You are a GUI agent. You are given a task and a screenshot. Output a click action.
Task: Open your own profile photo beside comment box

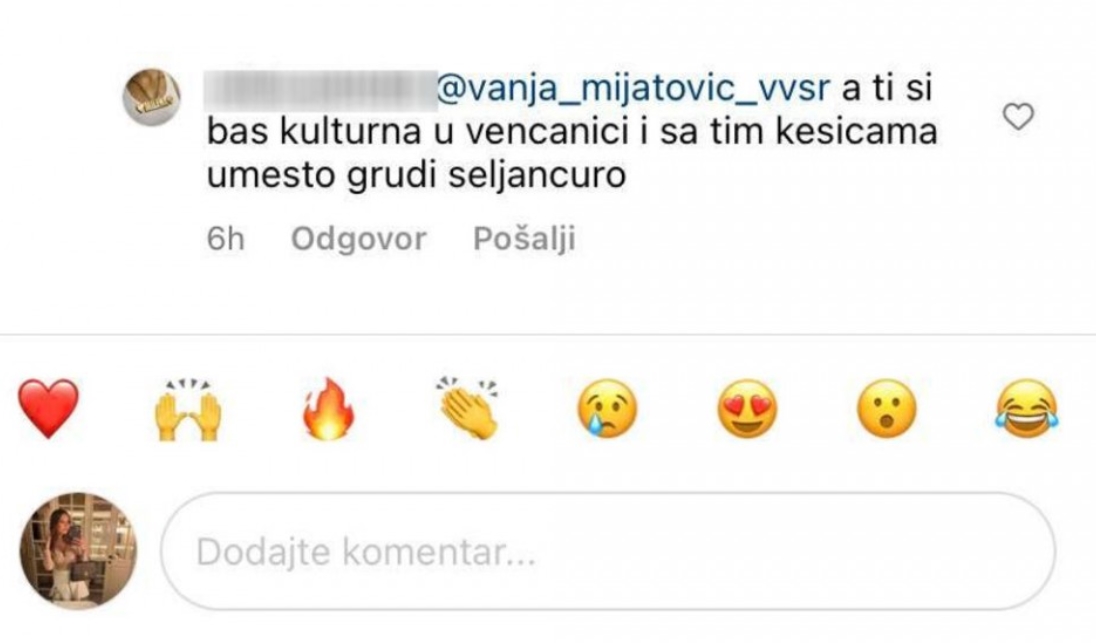tap(78, 551)
